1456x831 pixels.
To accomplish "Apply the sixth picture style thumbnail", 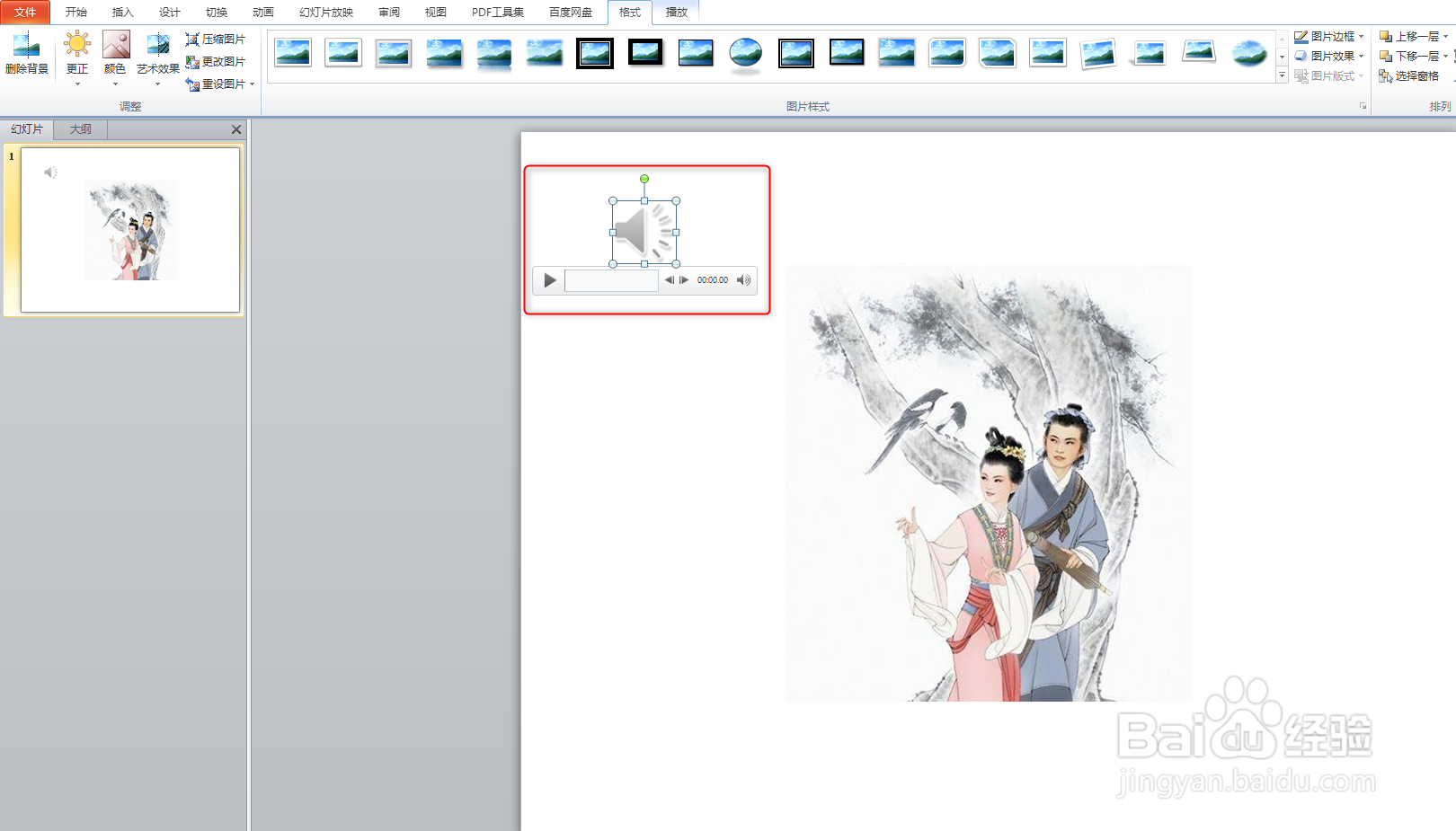I will point(545,53).
